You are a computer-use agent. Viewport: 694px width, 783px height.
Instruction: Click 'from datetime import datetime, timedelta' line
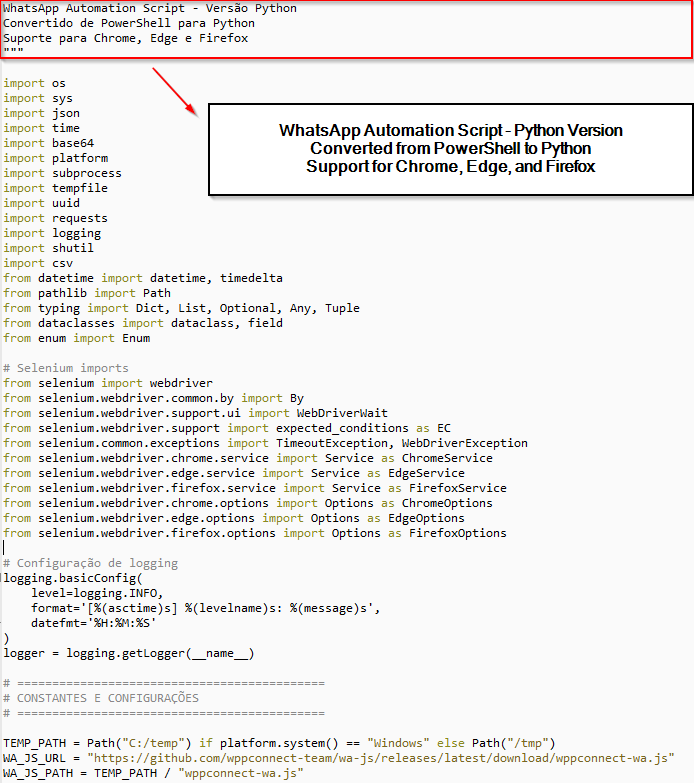click(x=143, y=278)
